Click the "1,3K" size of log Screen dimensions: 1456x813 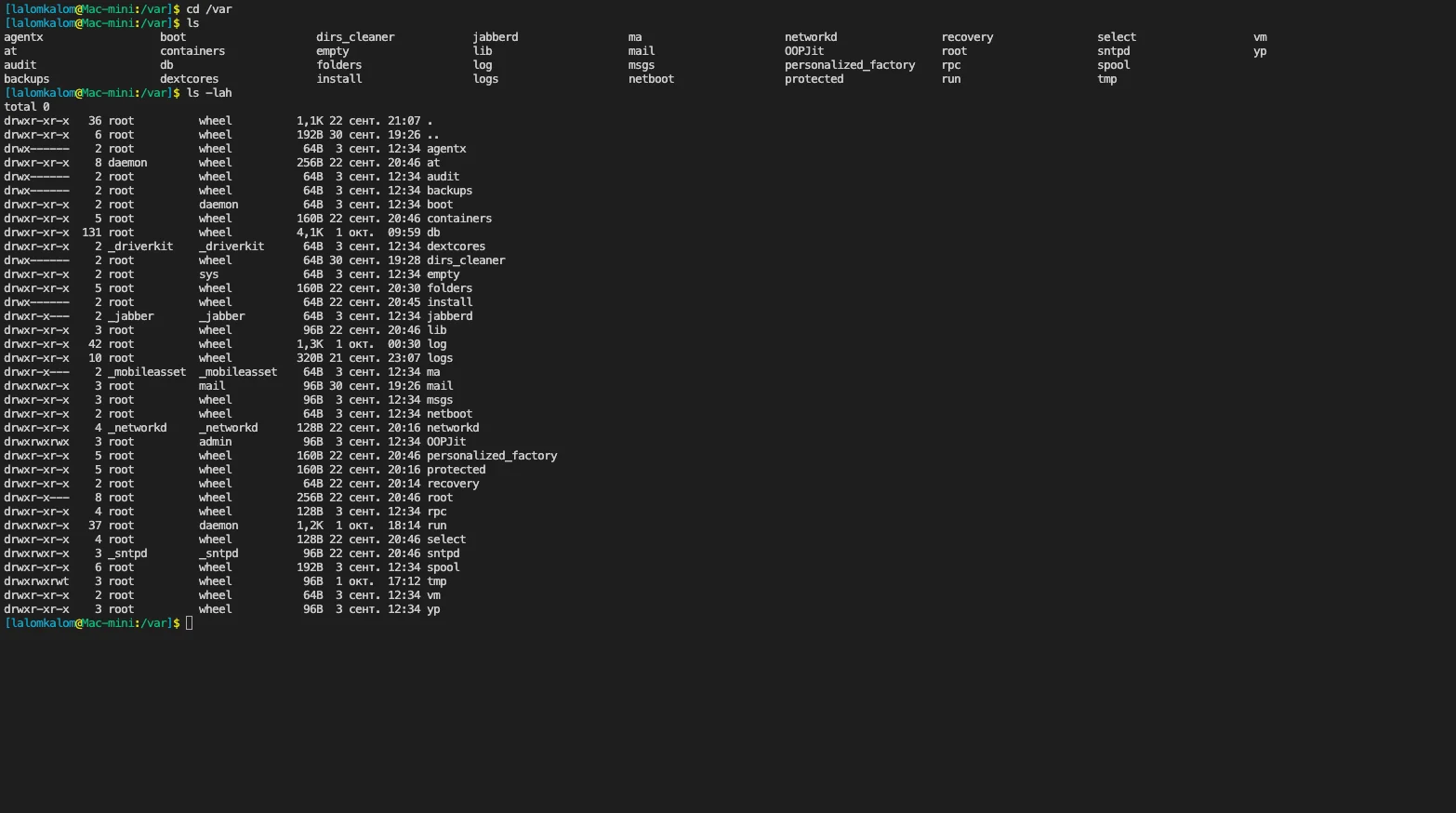311,344
